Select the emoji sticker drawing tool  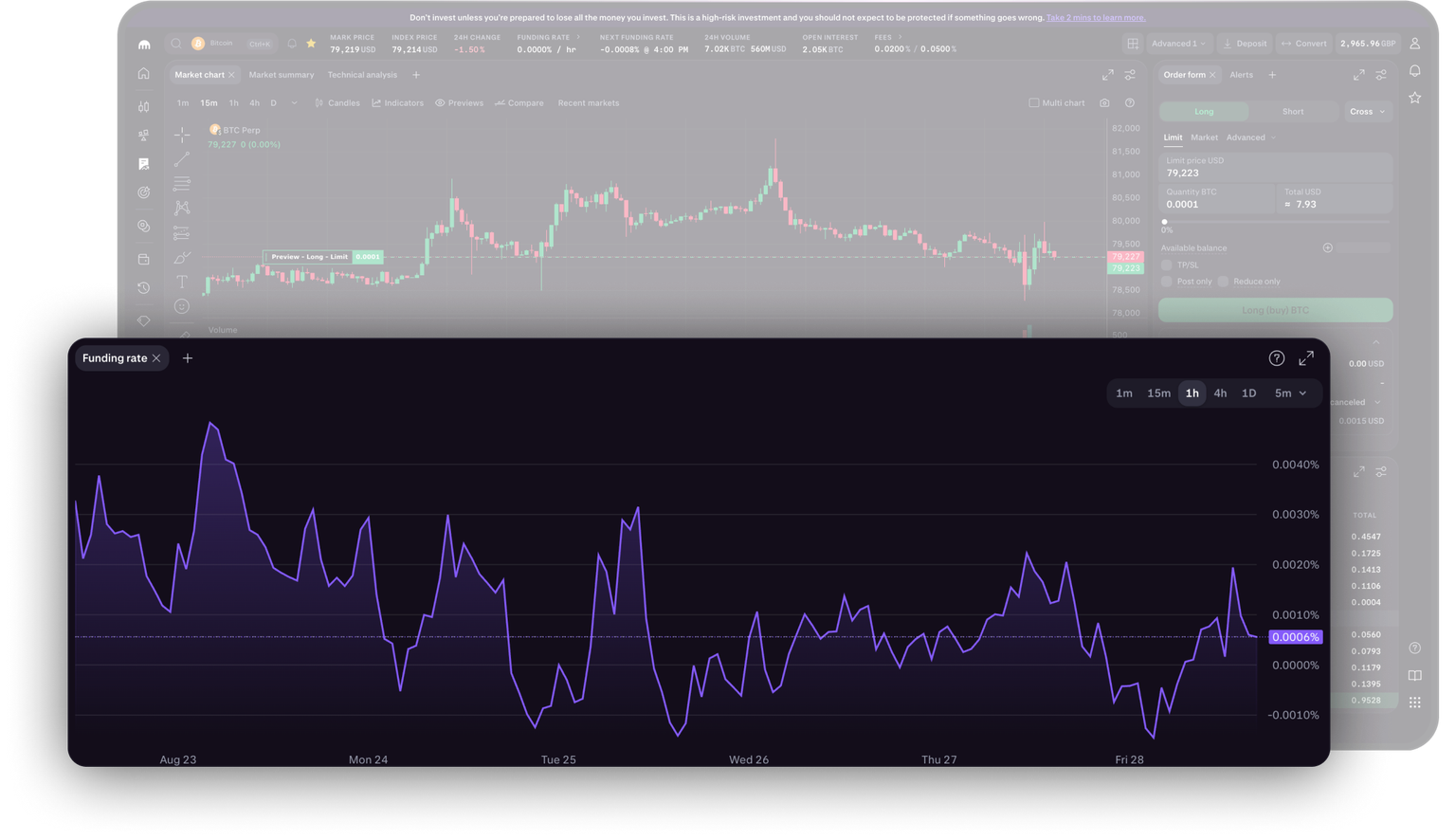[x=182, y=306]
